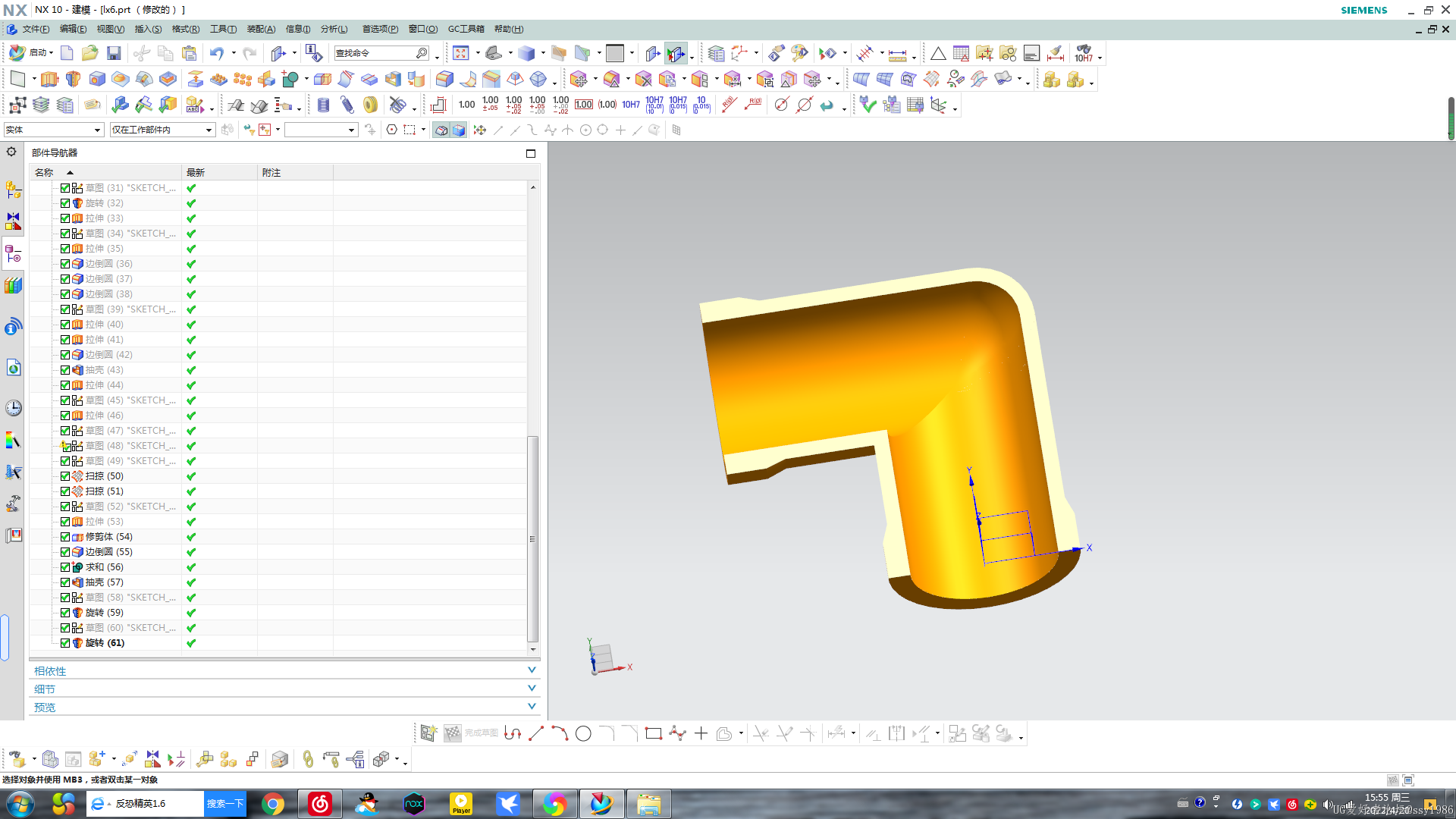1456x819 pixels.
Task: Click the Extrude feature icon
Action: click(49, 79)
